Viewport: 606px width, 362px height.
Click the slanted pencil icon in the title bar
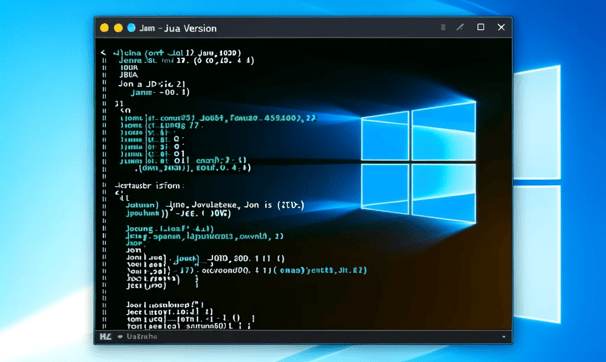click(460, 27)
